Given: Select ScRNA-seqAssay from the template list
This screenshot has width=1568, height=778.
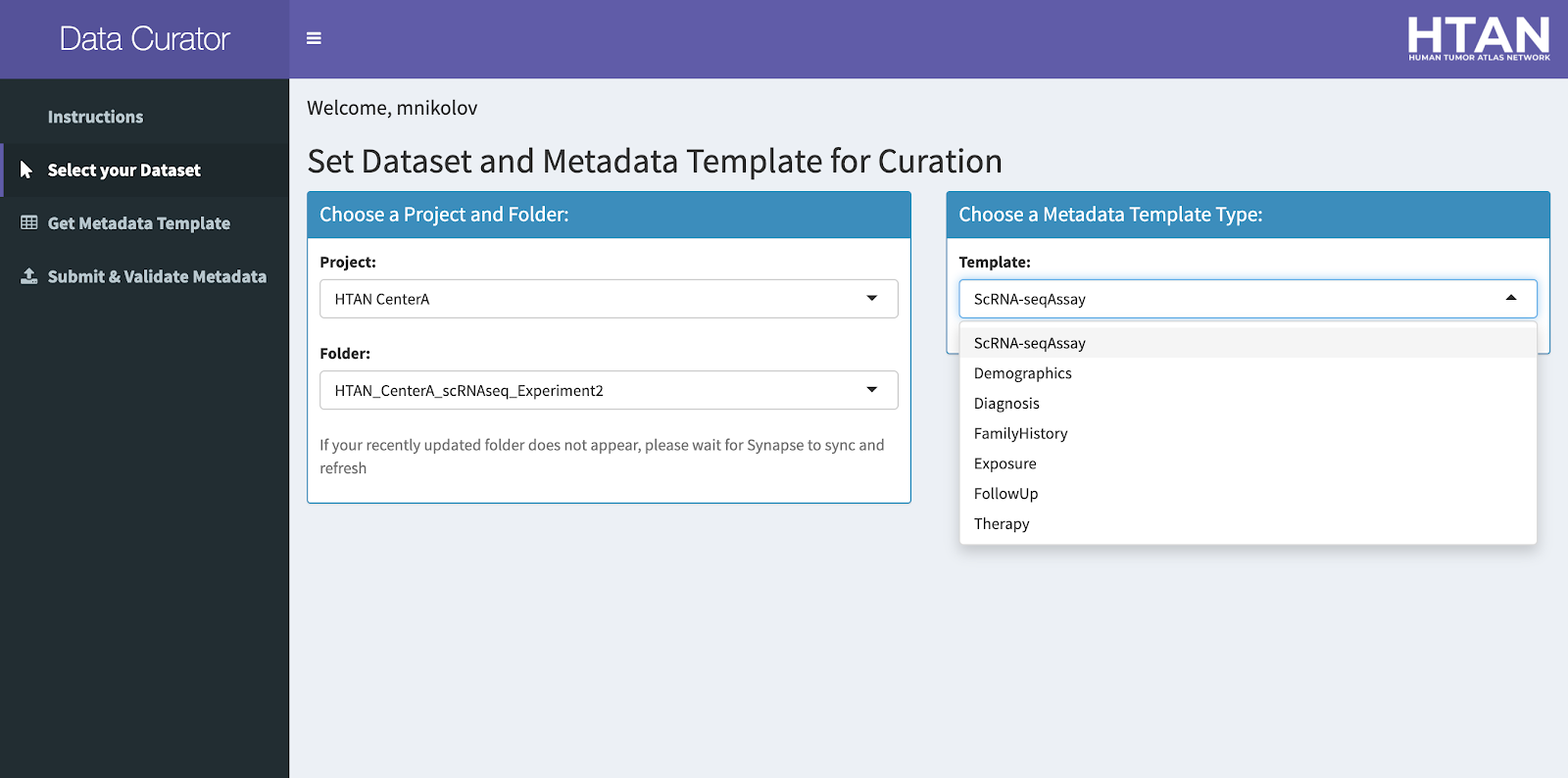Looking at the screenshot, I should (1248, 343).
